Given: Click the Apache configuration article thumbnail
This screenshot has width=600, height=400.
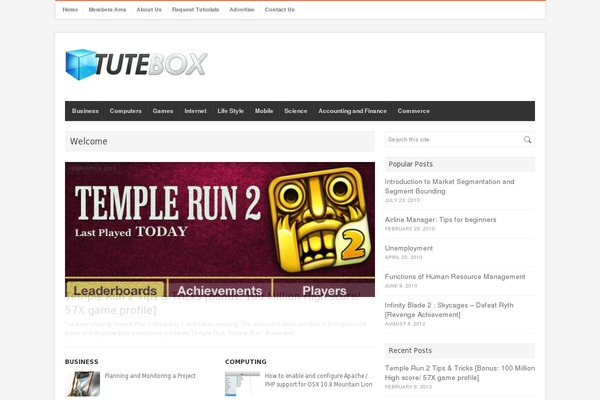Looking at the screenshot, I should [243, 384].
